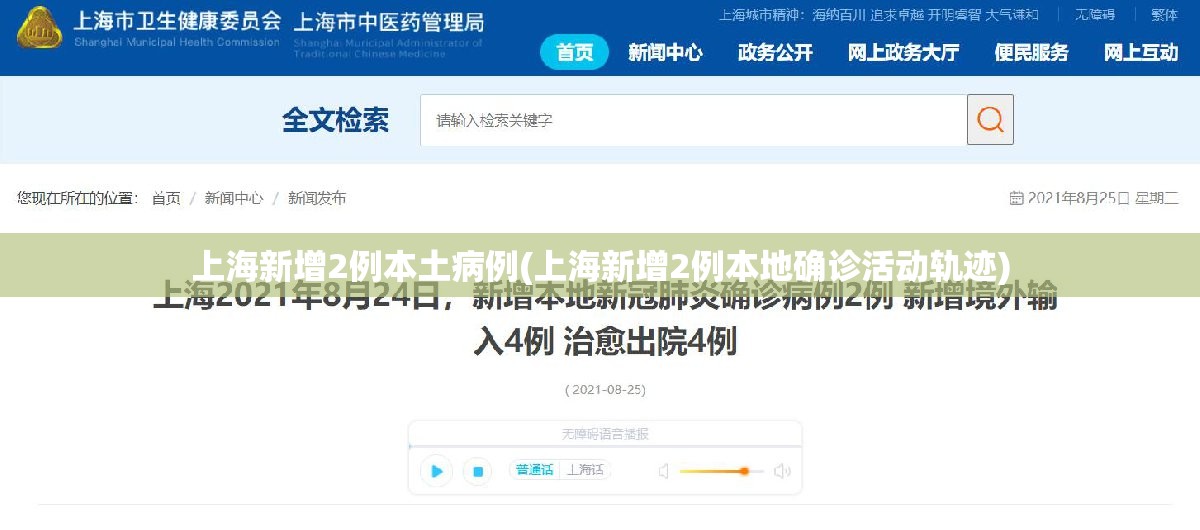Click the 无障碍 accessibility link
1200x530 pixels.
(x=1095, y=14)
